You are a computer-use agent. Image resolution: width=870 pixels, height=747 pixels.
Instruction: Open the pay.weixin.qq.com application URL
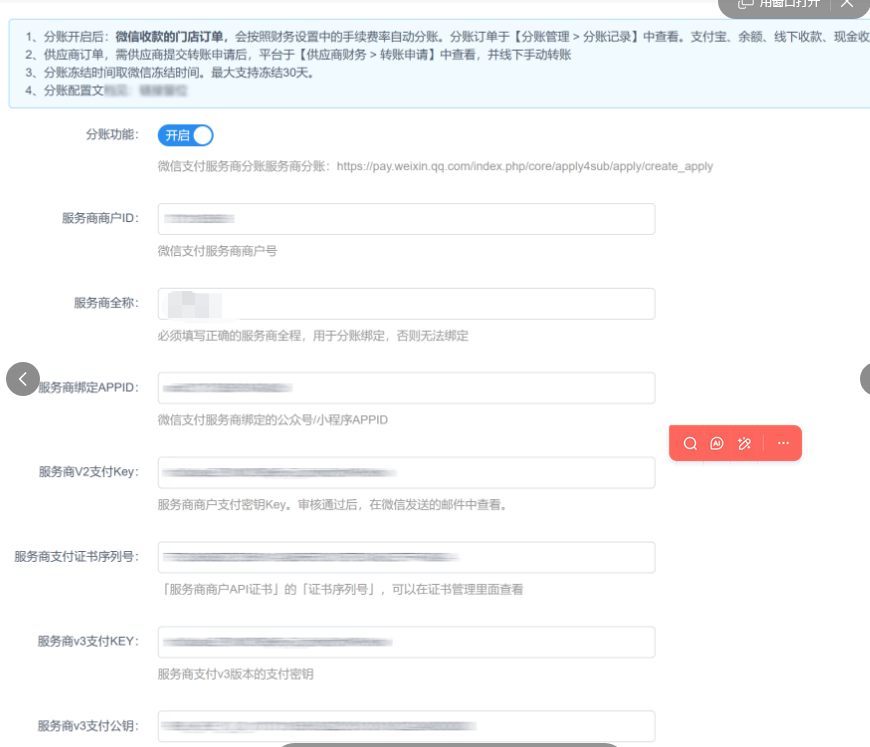524,166
